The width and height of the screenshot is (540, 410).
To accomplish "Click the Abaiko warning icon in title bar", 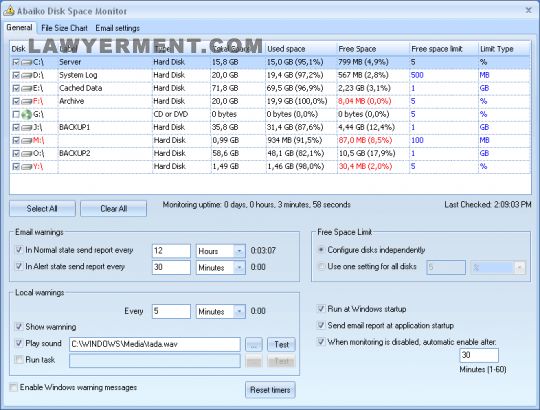I will point(9,11).
